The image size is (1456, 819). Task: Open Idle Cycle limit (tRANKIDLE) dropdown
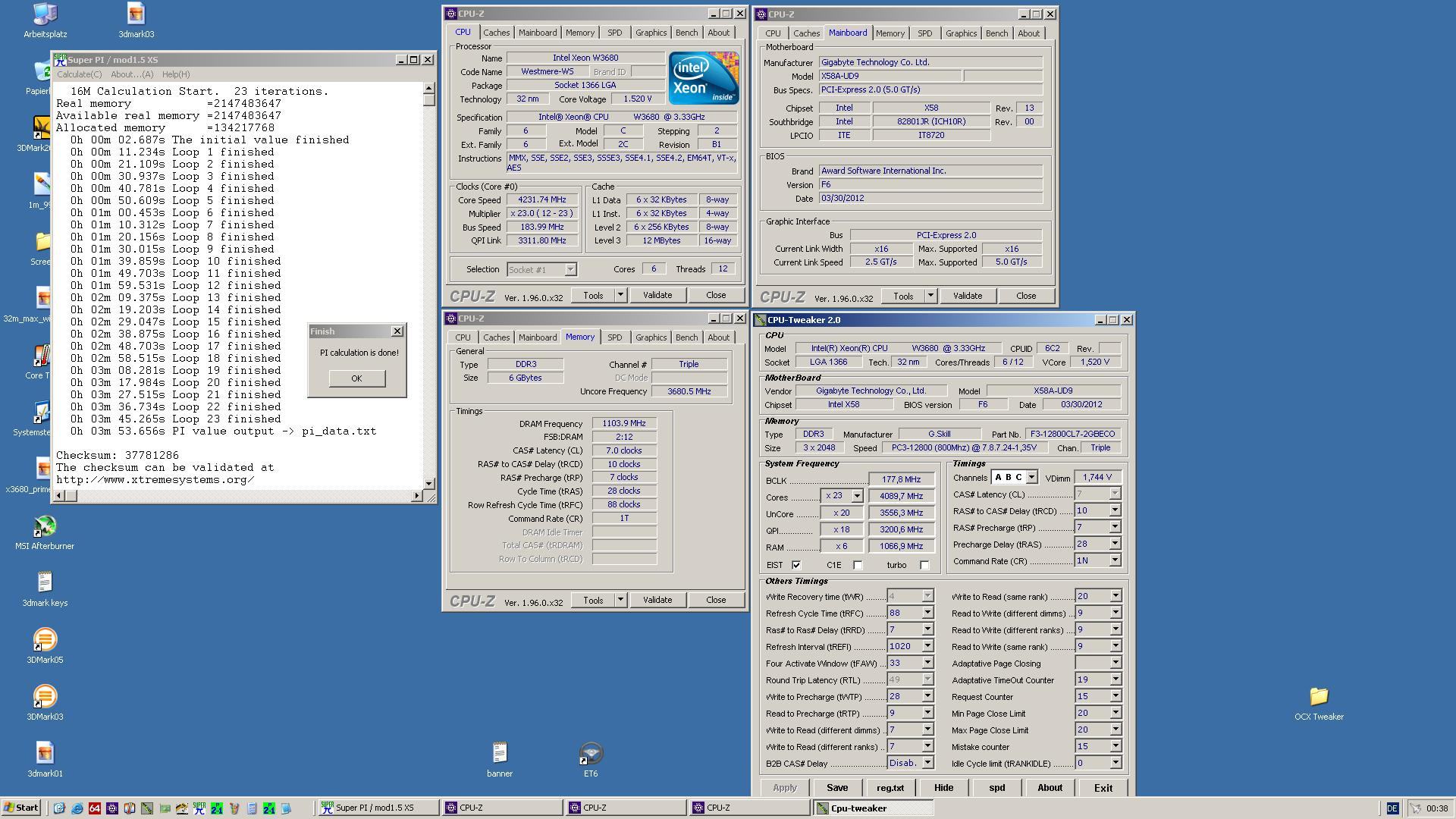(x=1115, y=763)
